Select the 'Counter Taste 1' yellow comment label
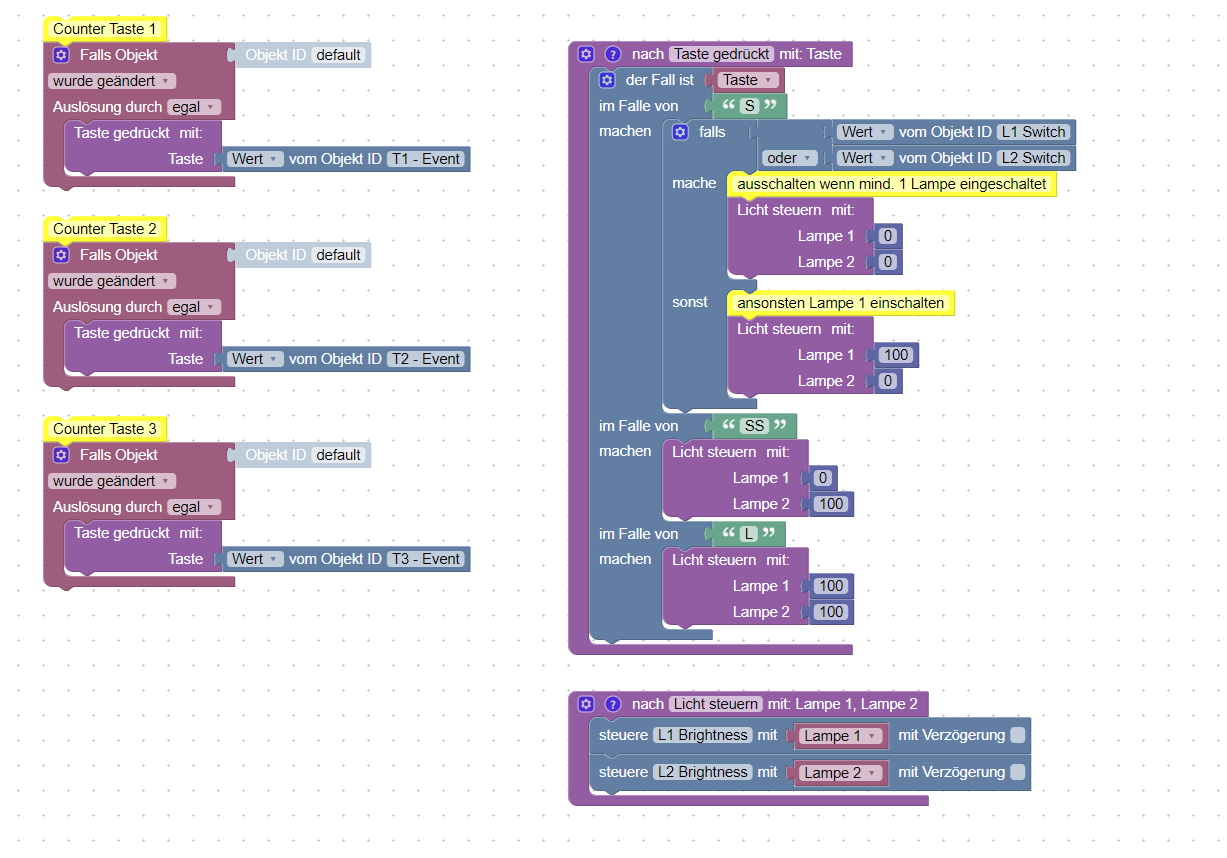1227x858 pixels. pos(105,29)
